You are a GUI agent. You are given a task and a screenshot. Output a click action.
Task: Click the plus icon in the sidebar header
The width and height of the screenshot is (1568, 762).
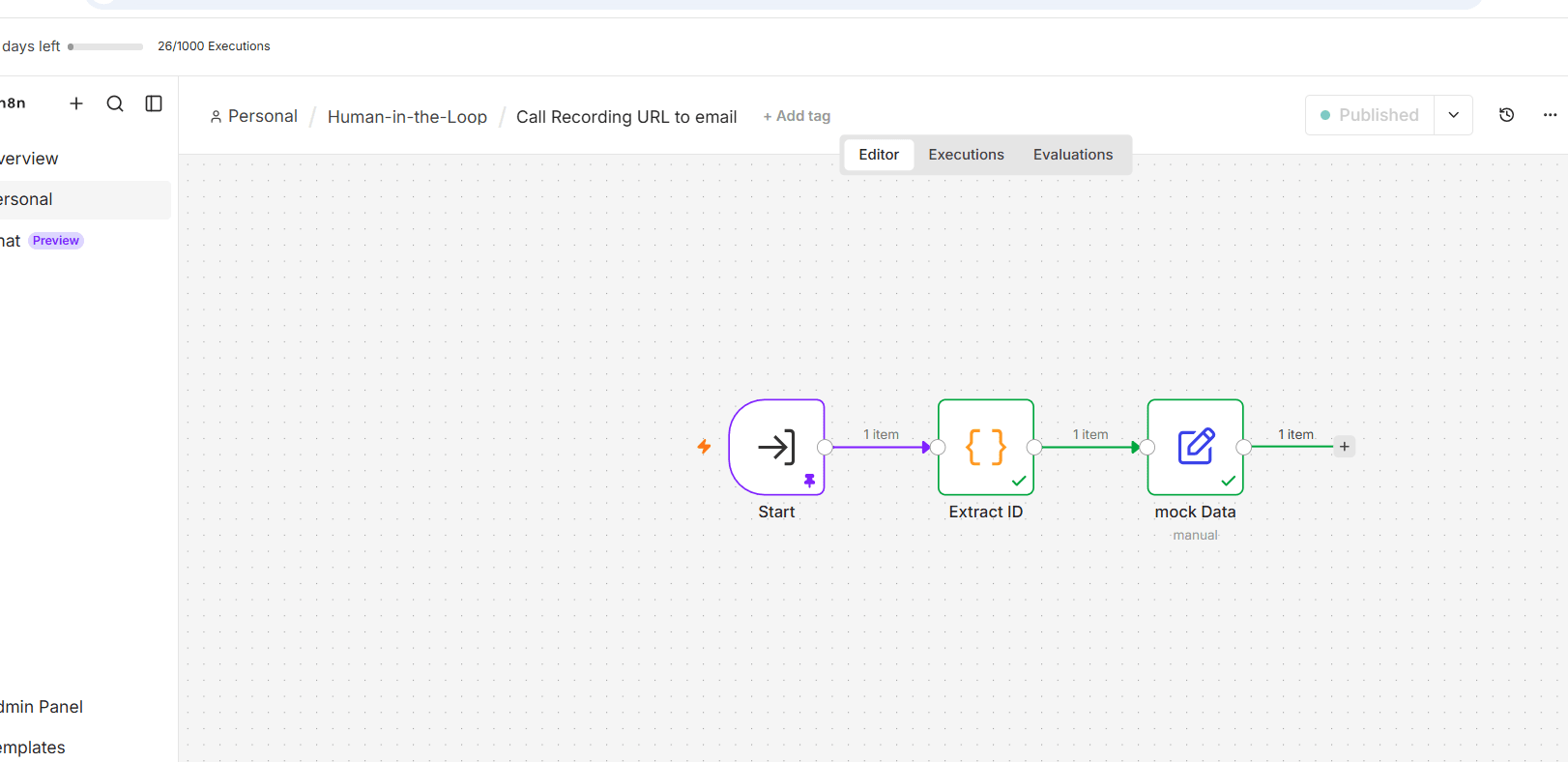click(76, 103)
